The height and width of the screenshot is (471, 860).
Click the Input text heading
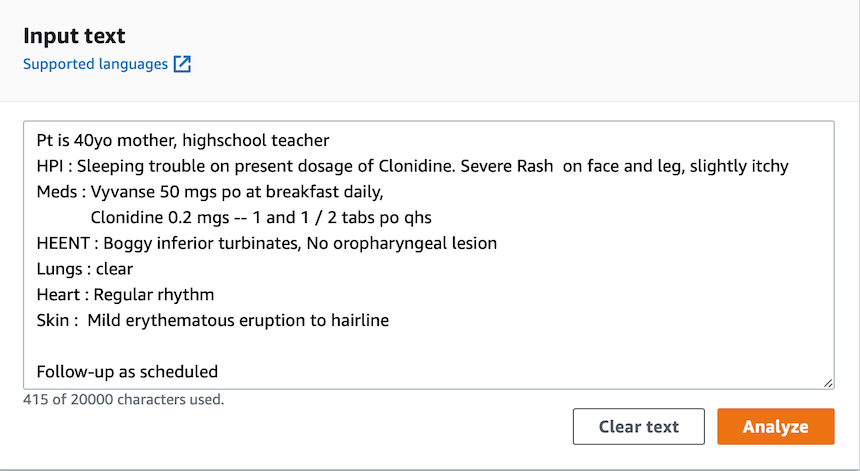pos(74,36)
